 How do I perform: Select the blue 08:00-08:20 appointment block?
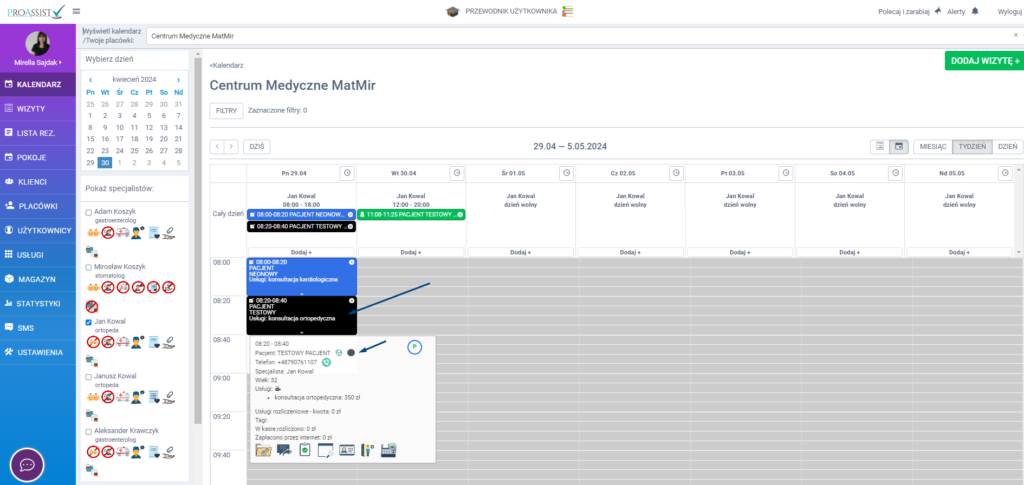click(301, 275)
